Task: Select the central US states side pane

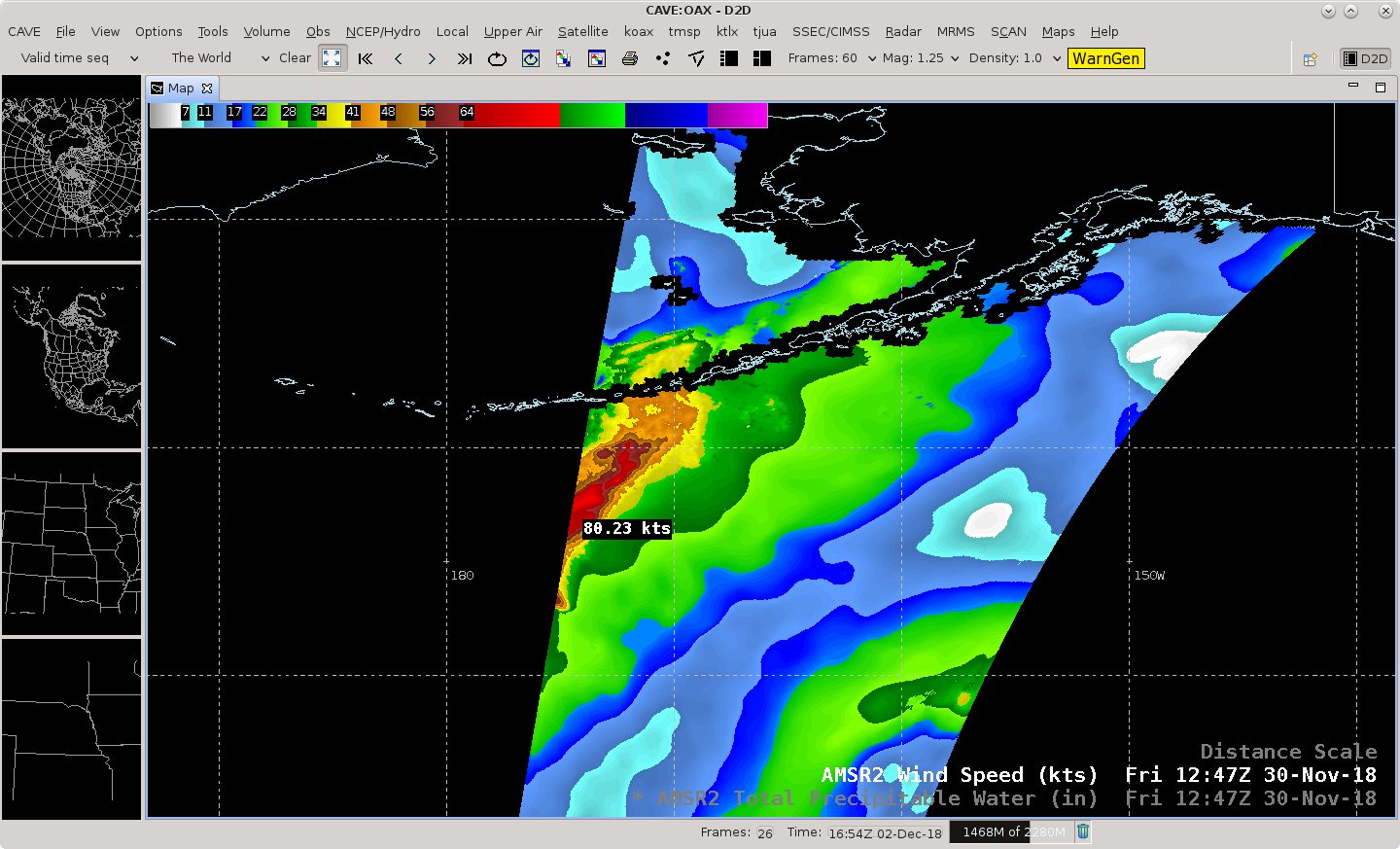Action: coord(71,543)
